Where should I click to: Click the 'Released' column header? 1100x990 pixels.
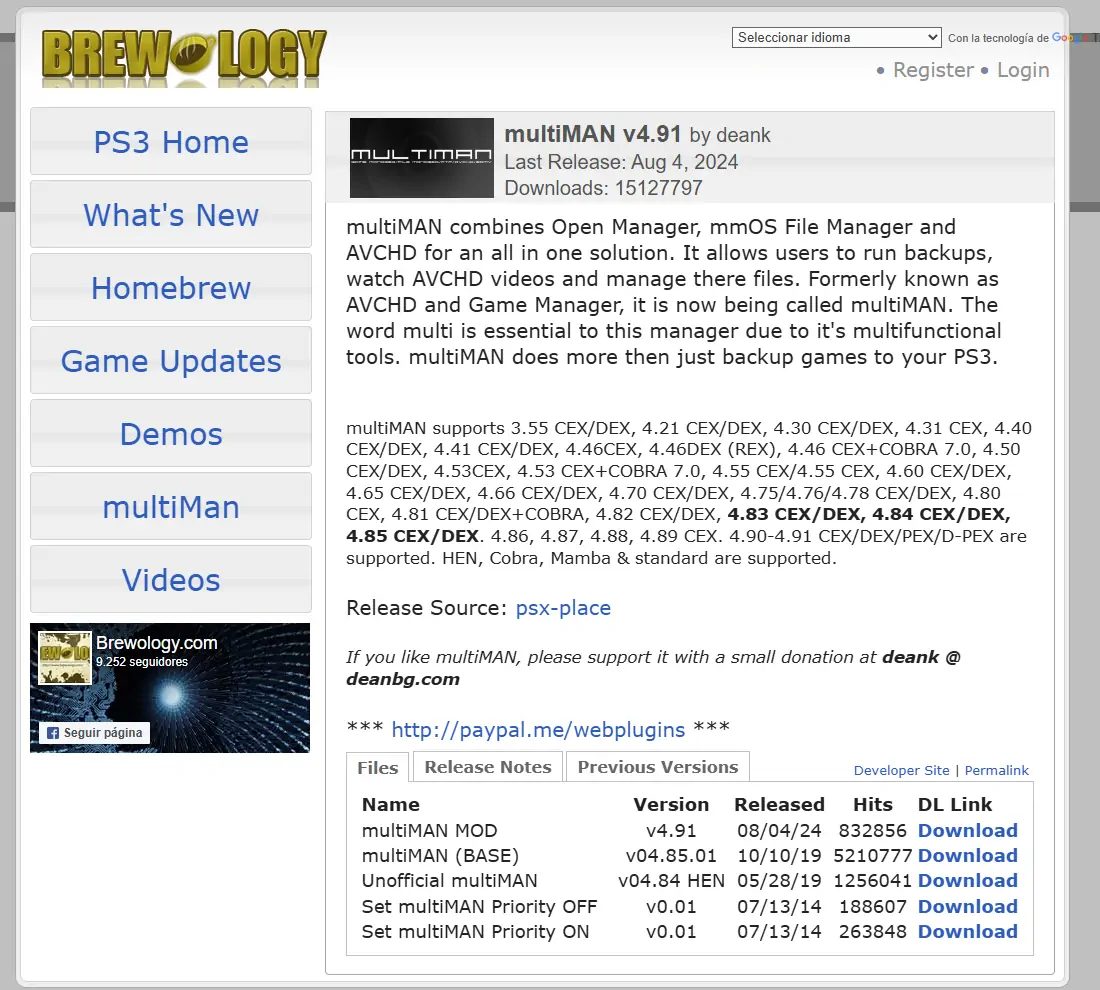(779, 805)
